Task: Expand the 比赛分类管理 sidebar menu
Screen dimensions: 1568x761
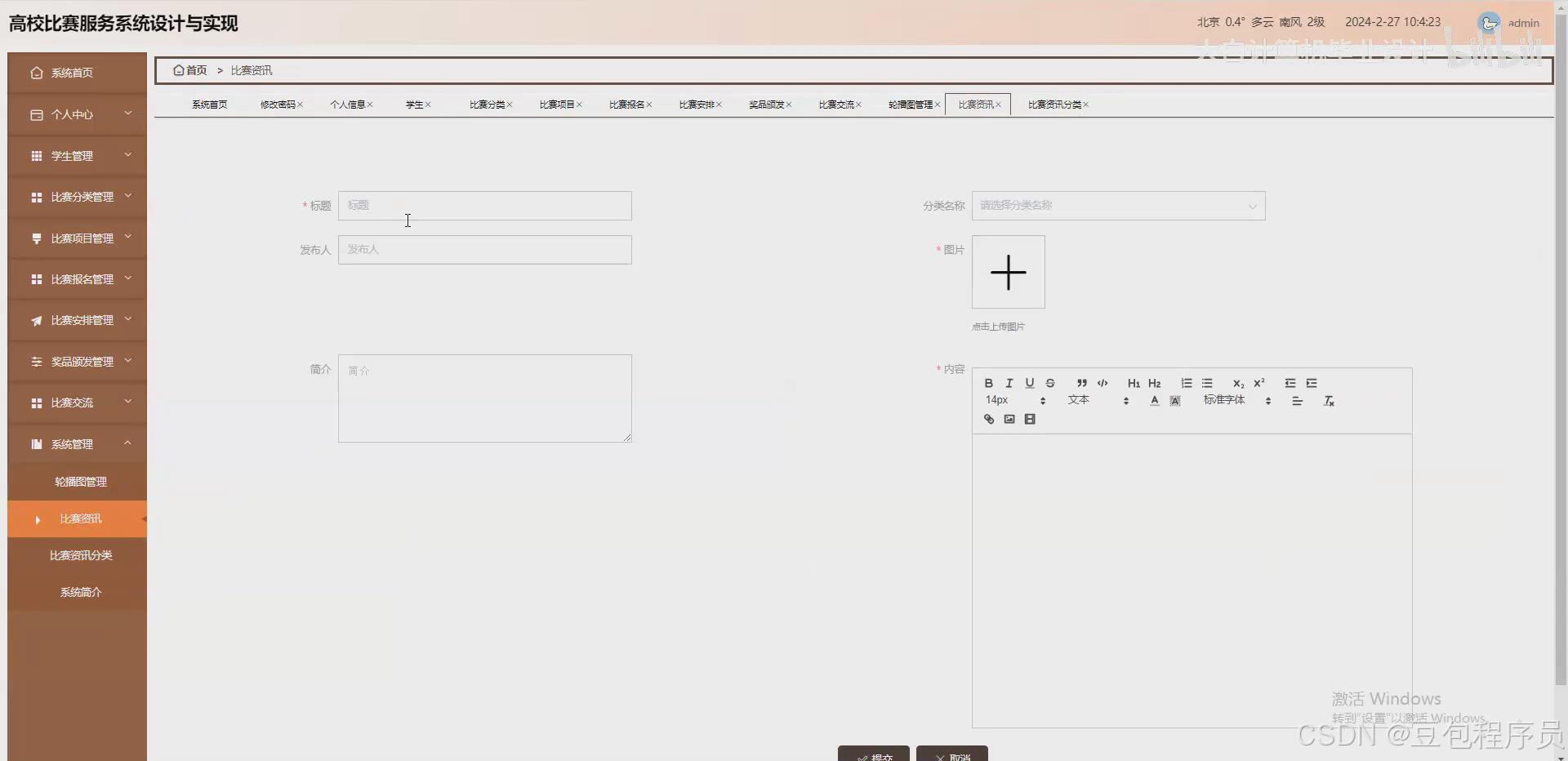Action: 77,197
